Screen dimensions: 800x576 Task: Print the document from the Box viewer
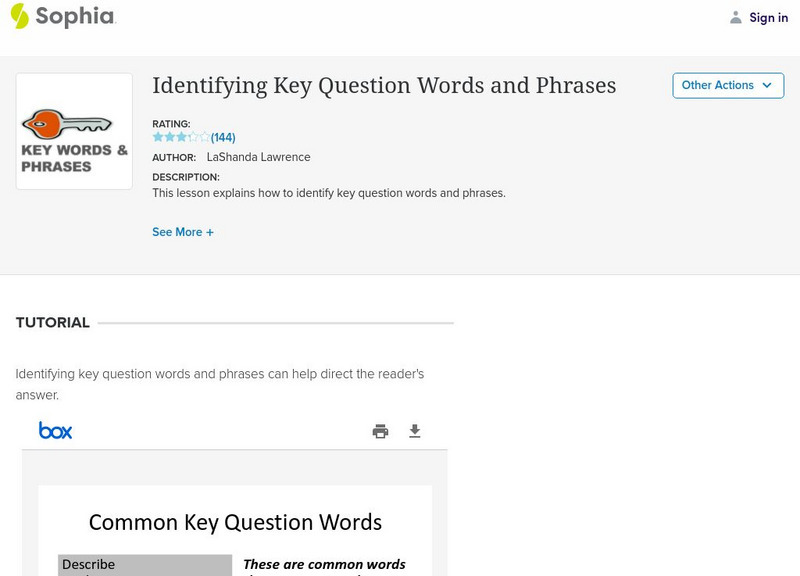(380, 431)
